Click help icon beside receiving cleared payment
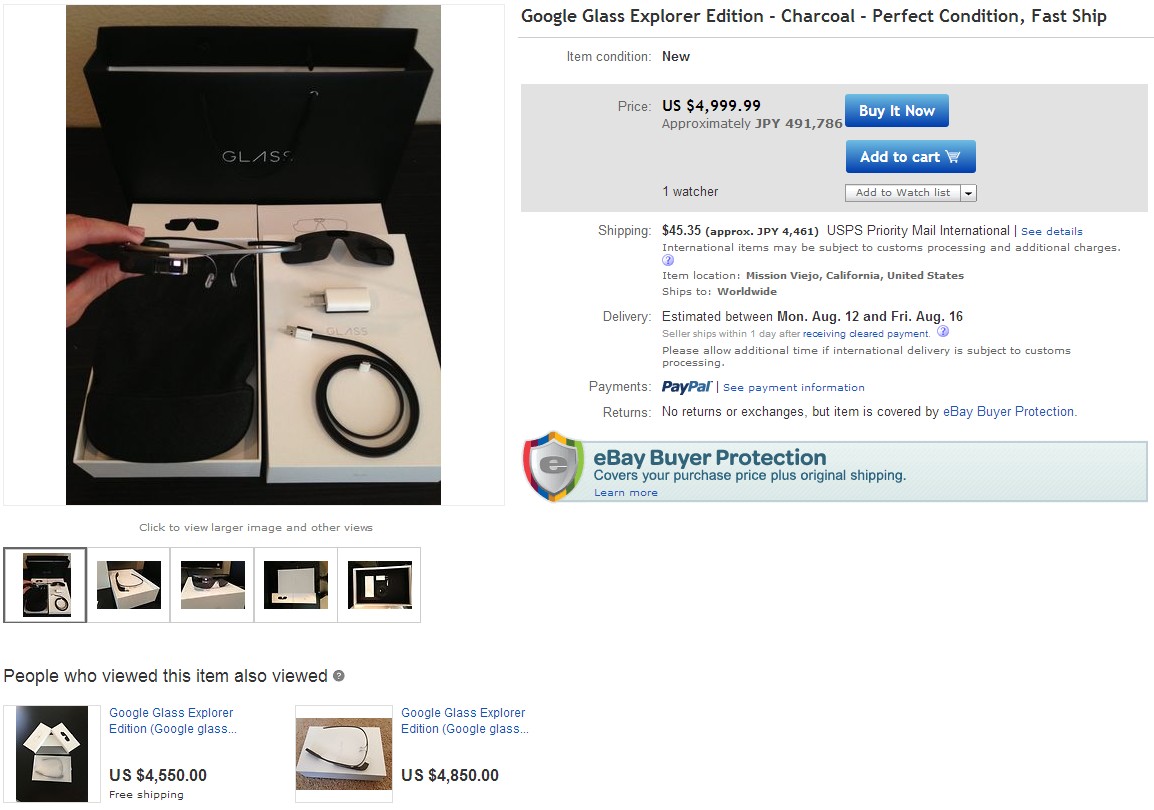The width and height of the screenshot is (1154, 810). pos(943,332)
